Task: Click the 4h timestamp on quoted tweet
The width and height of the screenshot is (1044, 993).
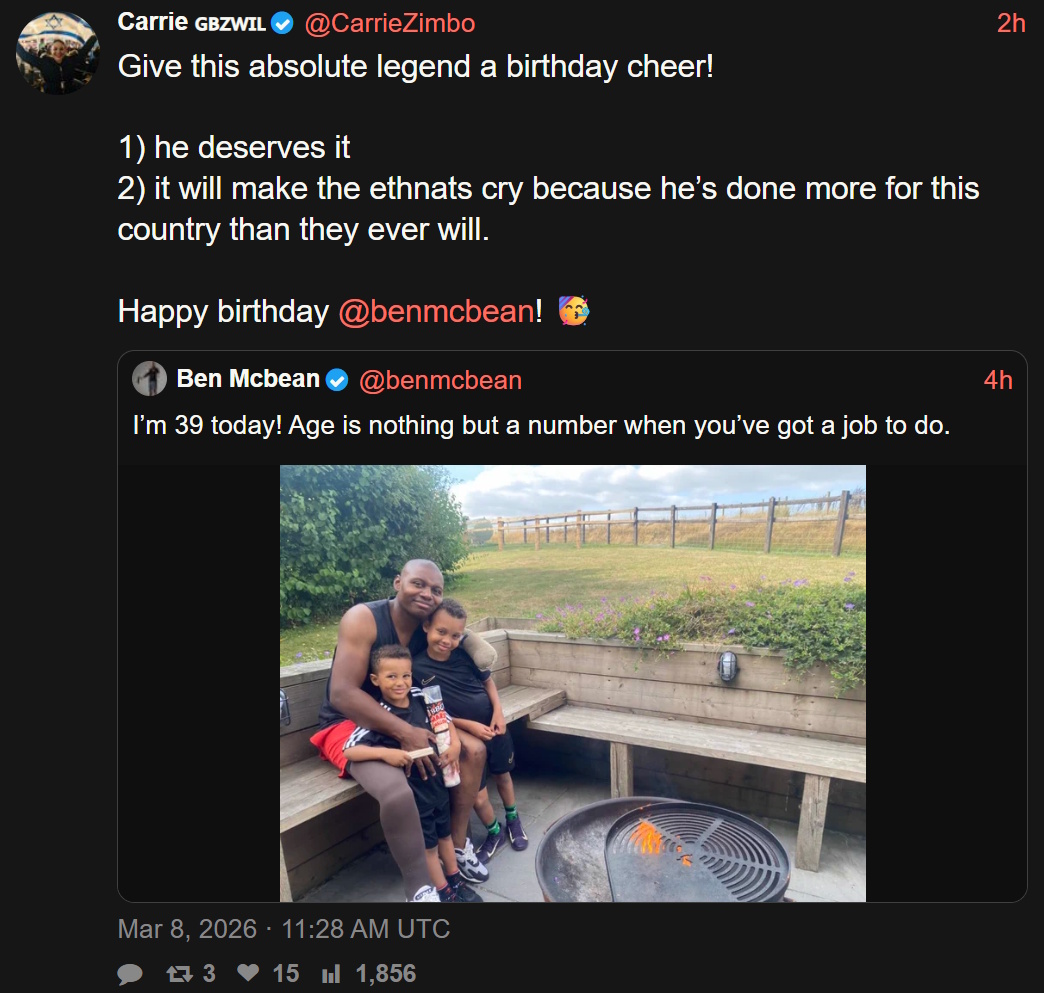Action: click(998, 380)
